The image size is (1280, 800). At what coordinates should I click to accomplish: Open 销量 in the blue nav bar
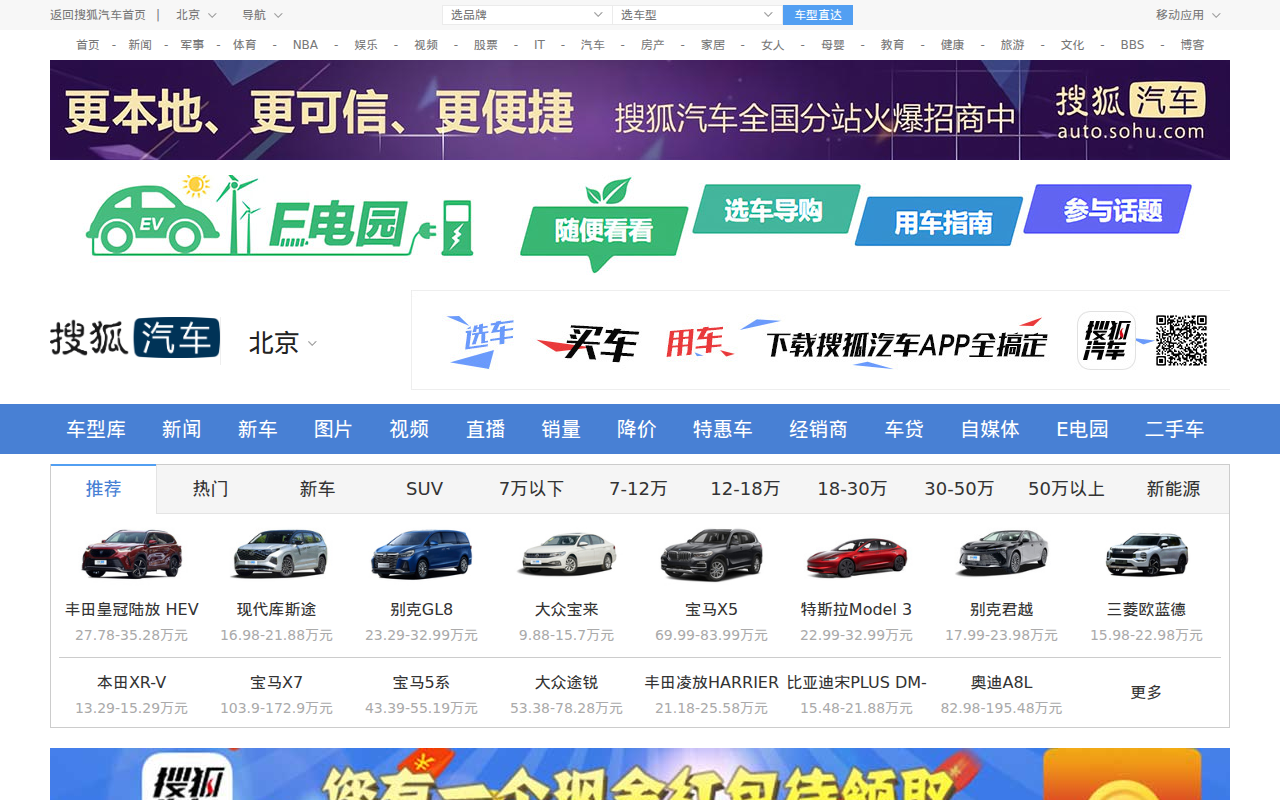click(x=561, y=429)
